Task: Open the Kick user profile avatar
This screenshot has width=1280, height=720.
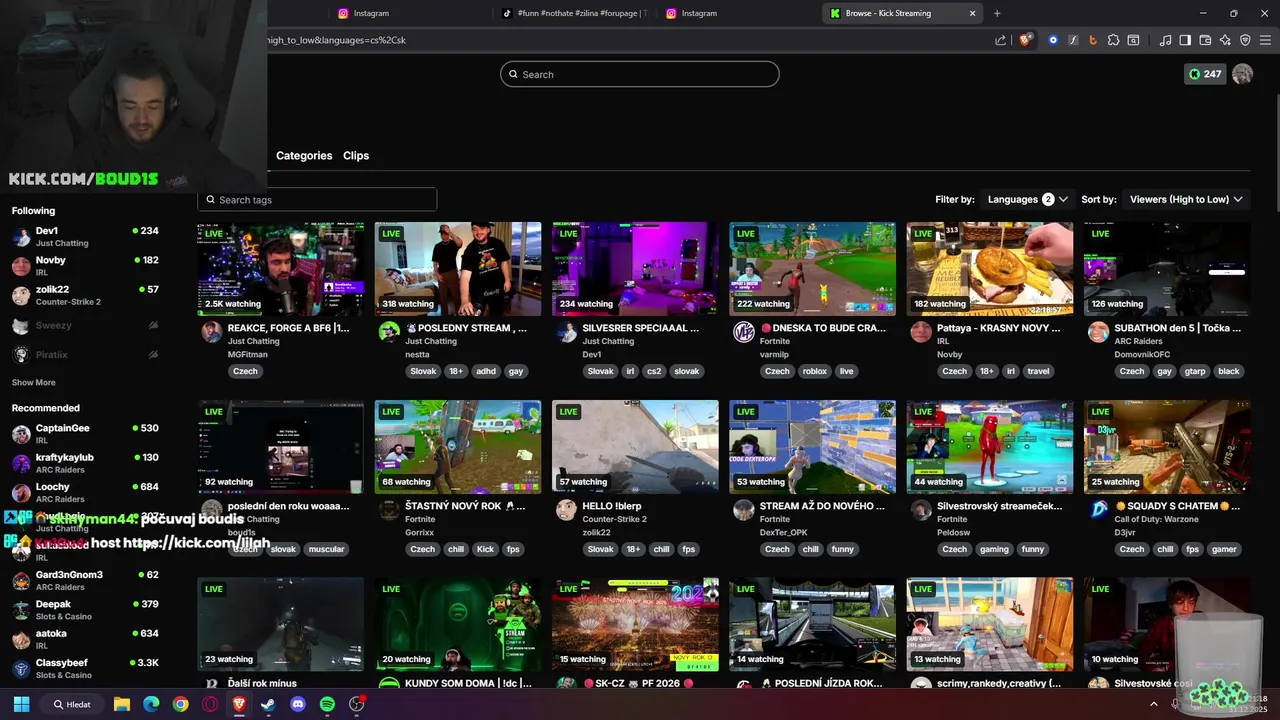Action: 1243,74
